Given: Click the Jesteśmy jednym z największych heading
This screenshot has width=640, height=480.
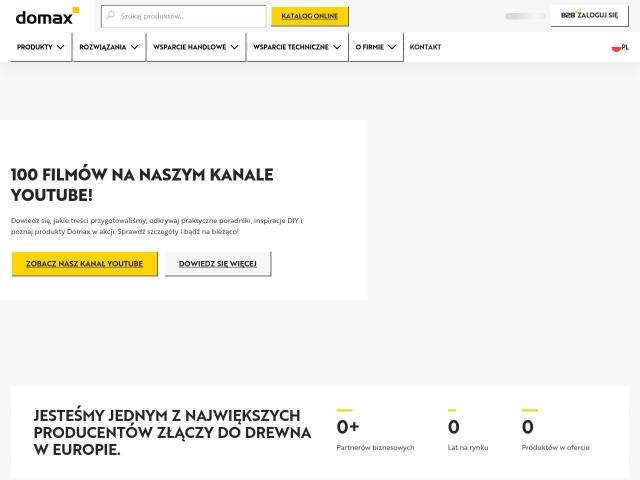Looking at the screenshot, I should tap(172, 432).
